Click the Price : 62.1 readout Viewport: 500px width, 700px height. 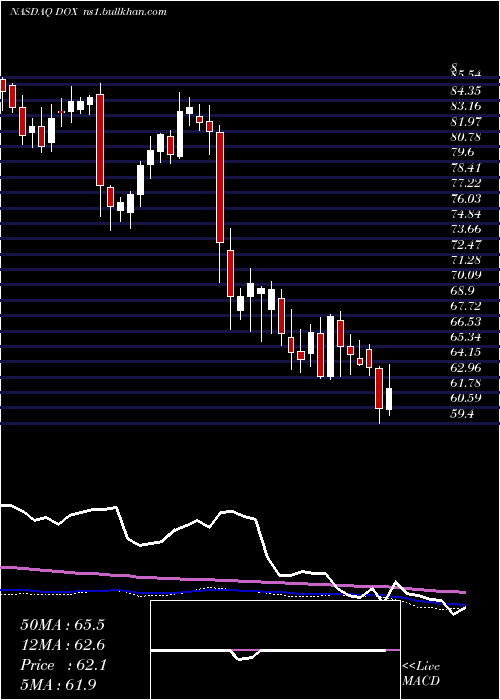click(x=62, y=665)
